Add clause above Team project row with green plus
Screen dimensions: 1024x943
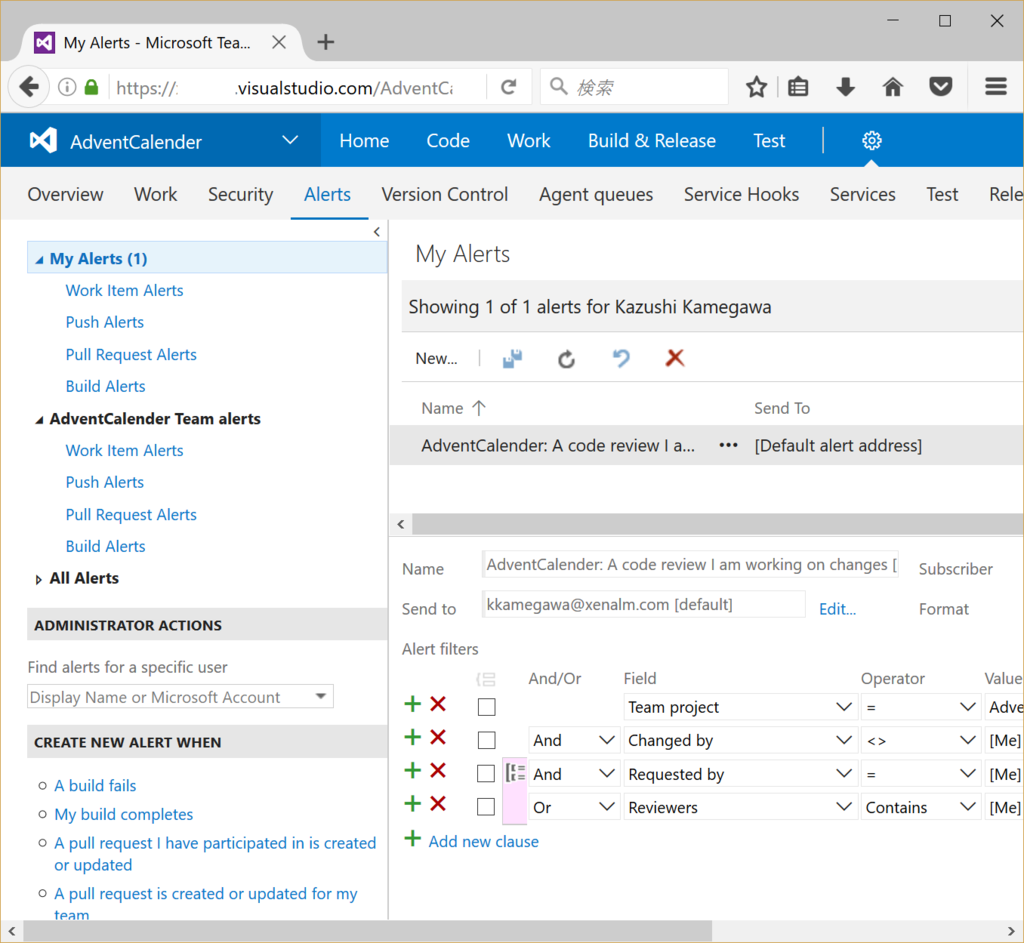[413, 704]
